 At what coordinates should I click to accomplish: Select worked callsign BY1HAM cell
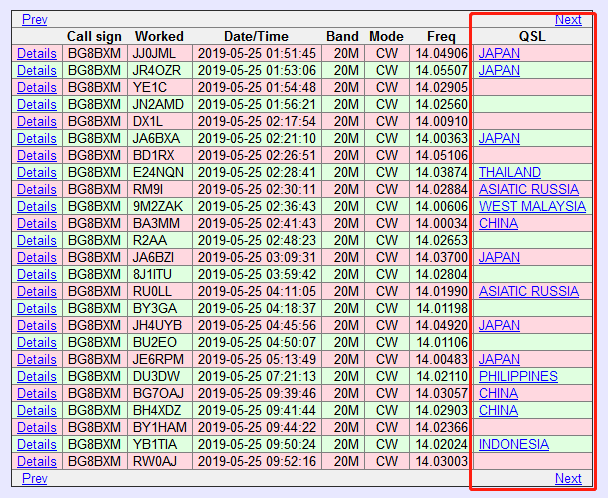[x=160, y=427]
